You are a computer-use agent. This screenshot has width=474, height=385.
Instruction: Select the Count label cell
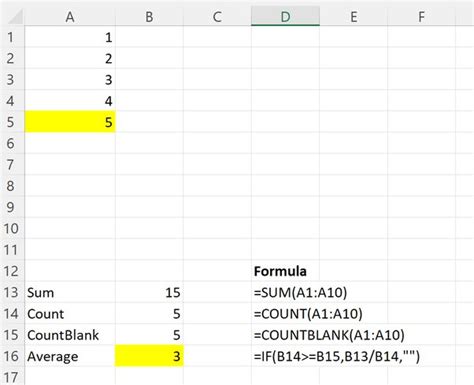[70, 314]
